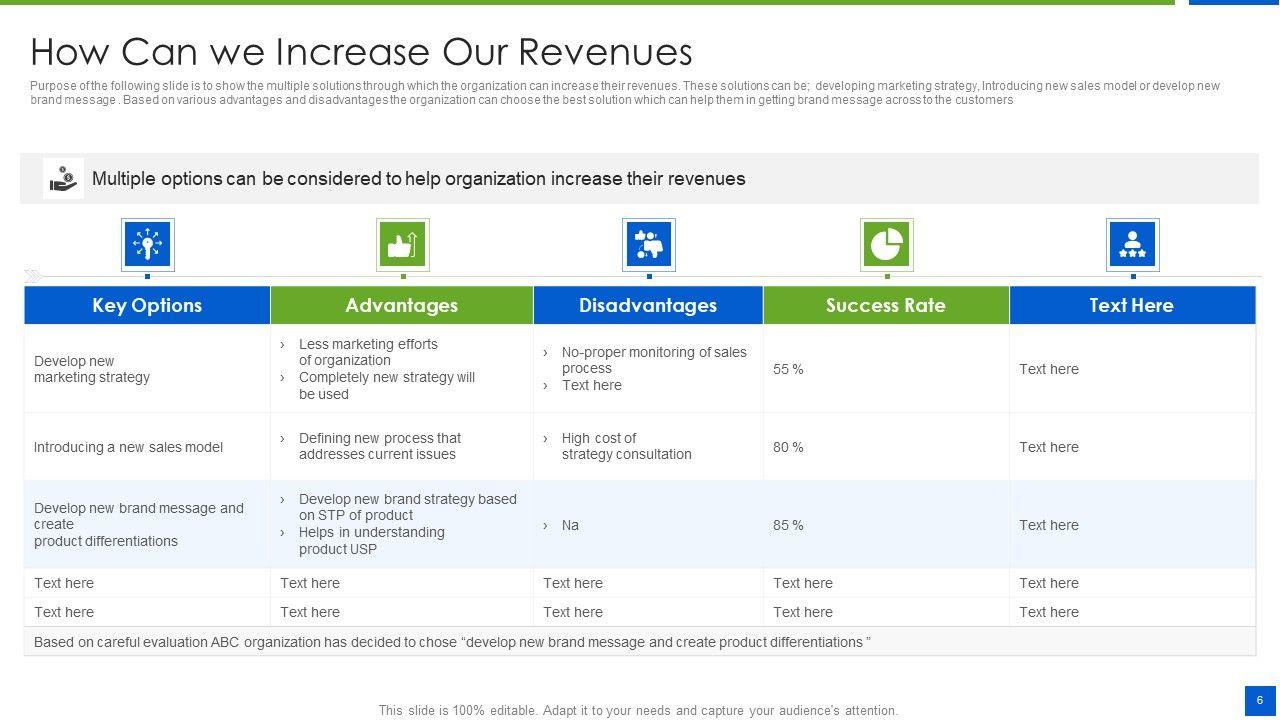Click the double chevron arrow left of timeline

click(33, 276)
